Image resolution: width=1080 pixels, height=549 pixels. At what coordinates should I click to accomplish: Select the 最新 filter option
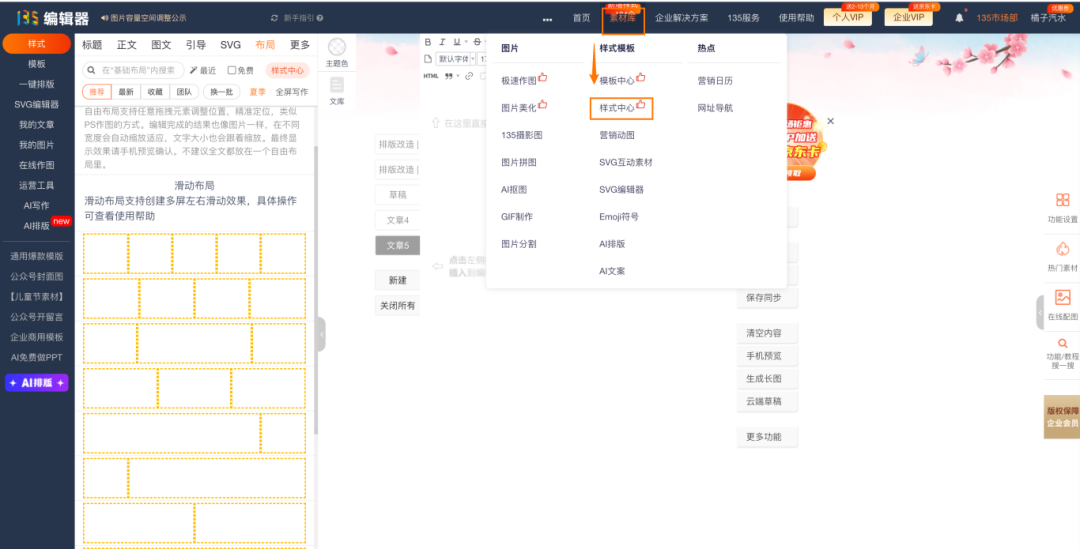point(126,92)
